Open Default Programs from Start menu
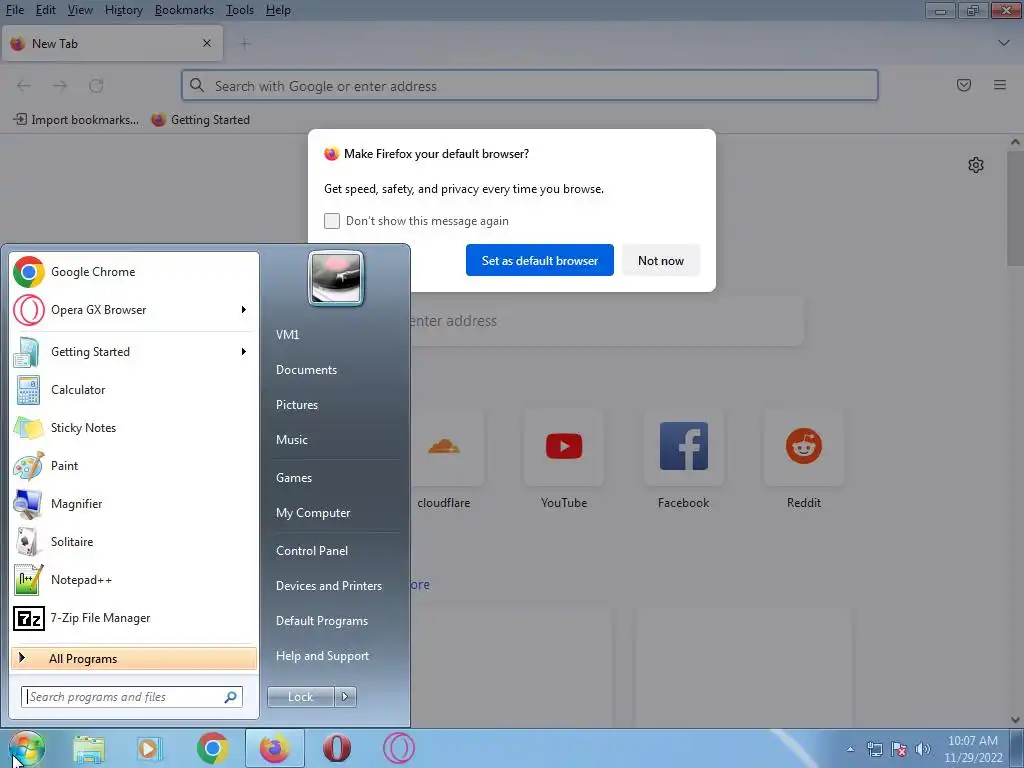 322,621
